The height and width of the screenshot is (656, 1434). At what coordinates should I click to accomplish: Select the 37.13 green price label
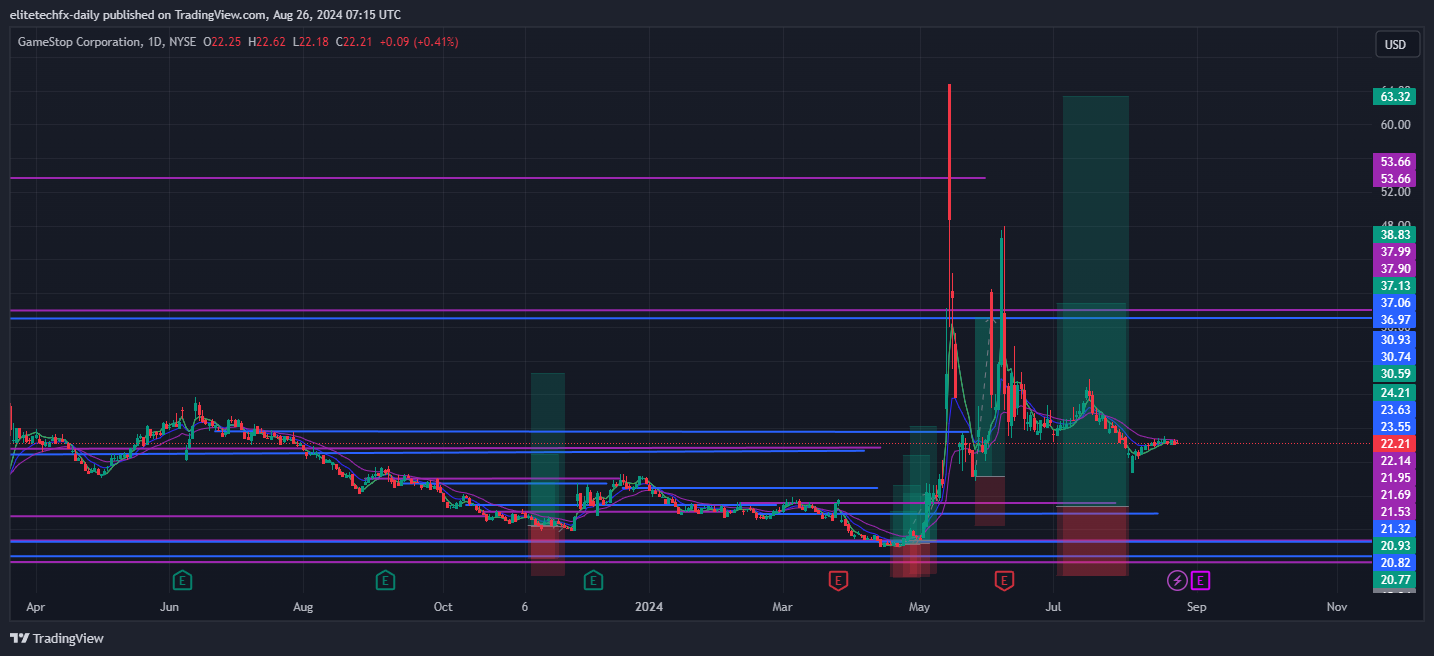1394,286
